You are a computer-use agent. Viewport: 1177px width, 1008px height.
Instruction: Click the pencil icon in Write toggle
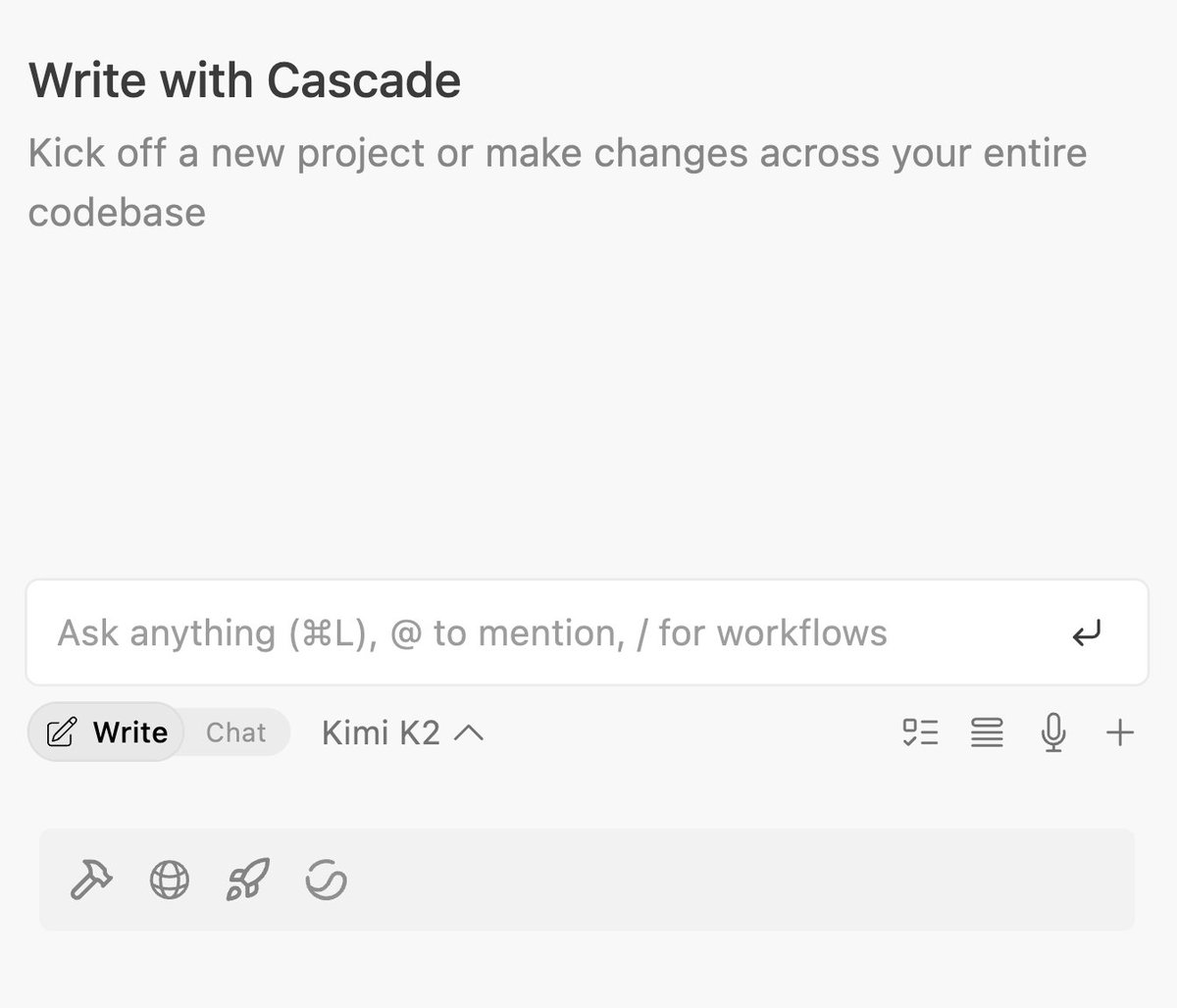(x=61, y=732)
